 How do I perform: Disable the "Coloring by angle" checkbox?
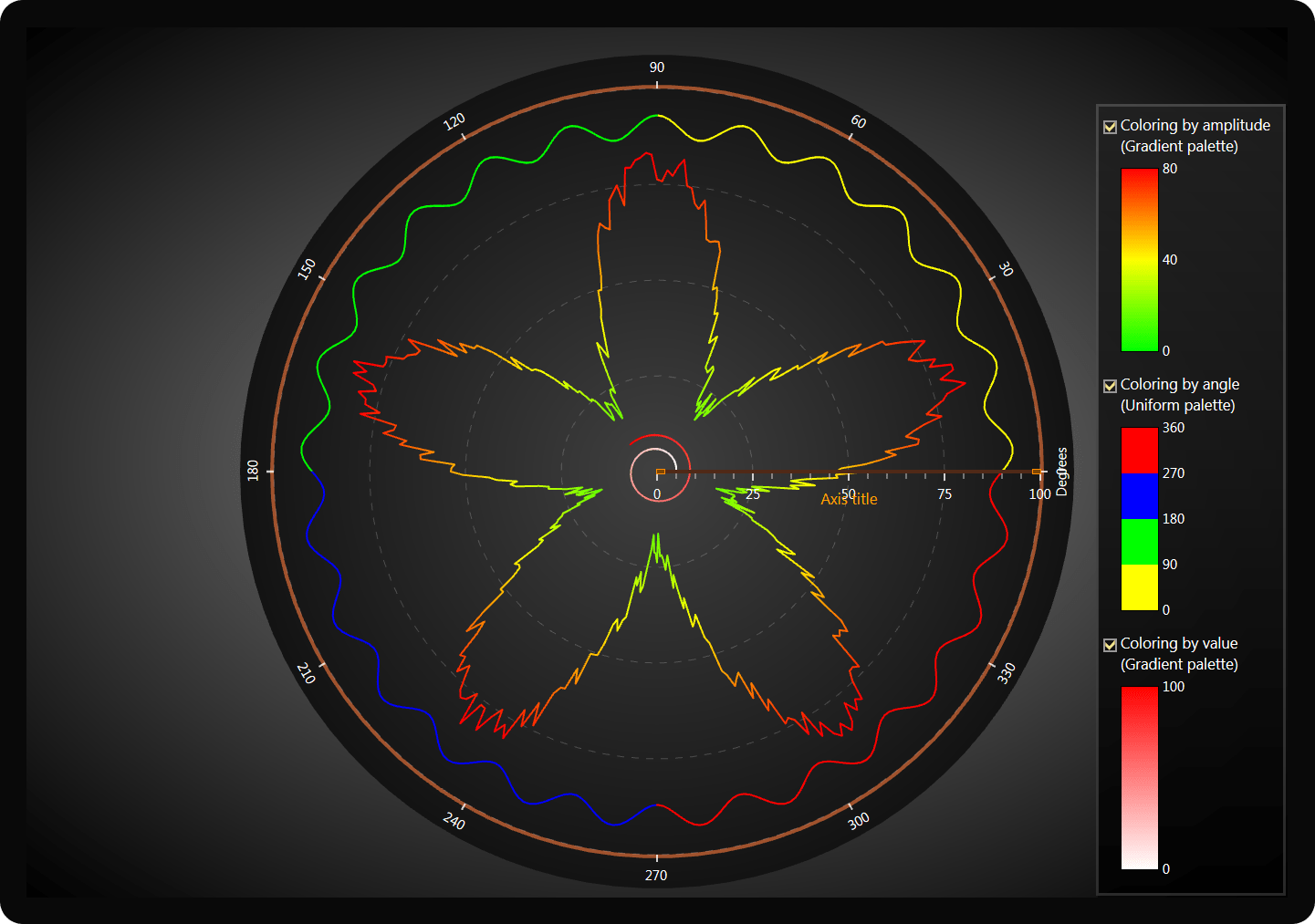pos(1110,385)
